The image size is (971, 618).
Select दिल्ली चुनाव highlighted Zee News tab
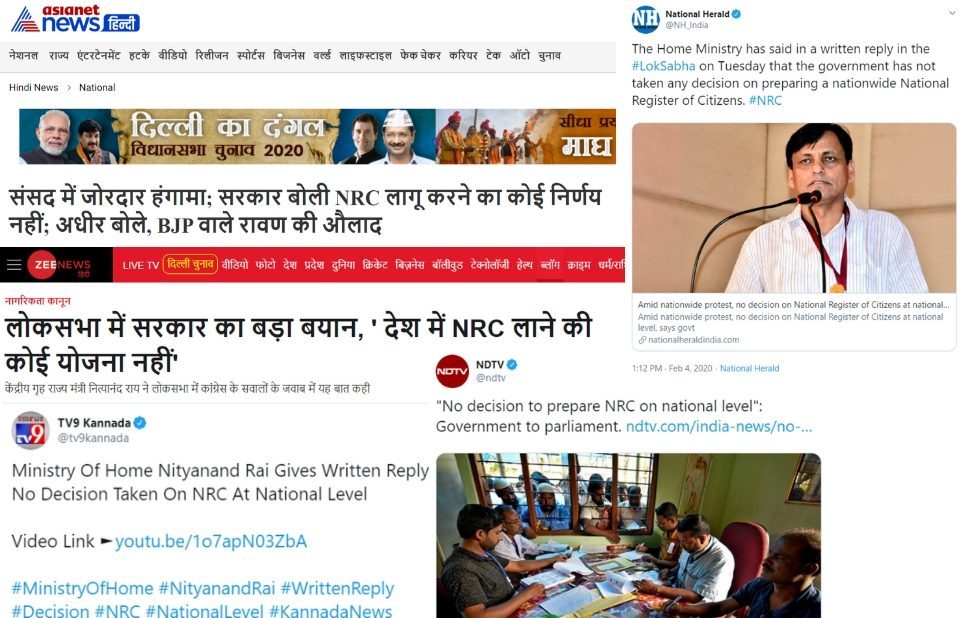[x=190, y=264]
